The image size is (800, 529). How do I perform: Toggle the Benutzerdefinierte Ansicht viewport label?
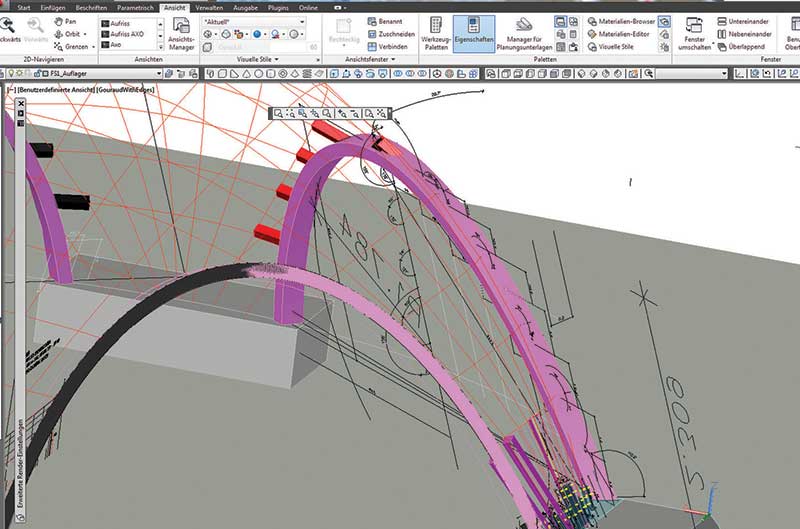(56, 88)
